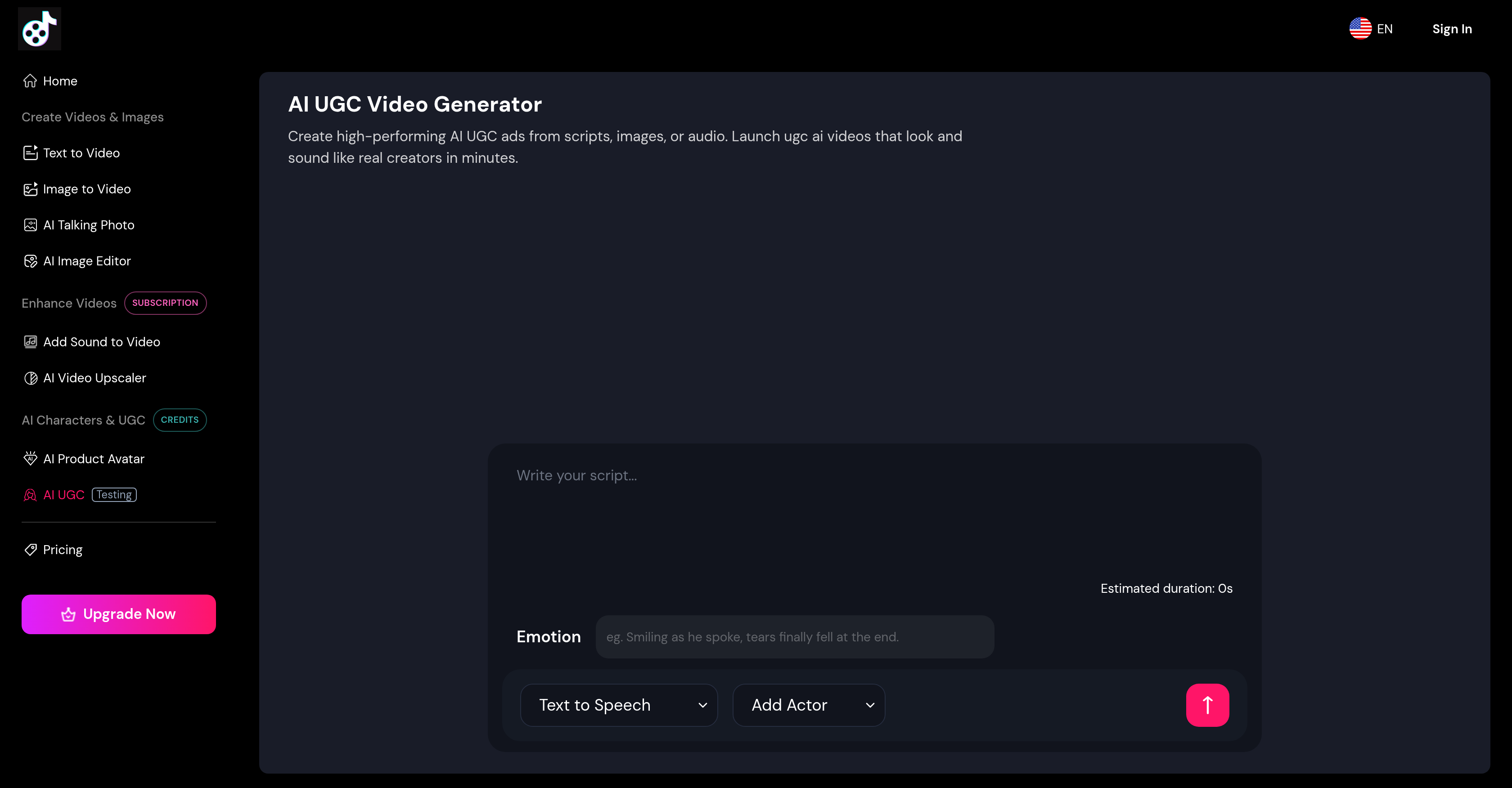The image size is (1512, 788).
Task: Select Add Sound to Video
Action: pyautogui.click(x=101, y=341)
